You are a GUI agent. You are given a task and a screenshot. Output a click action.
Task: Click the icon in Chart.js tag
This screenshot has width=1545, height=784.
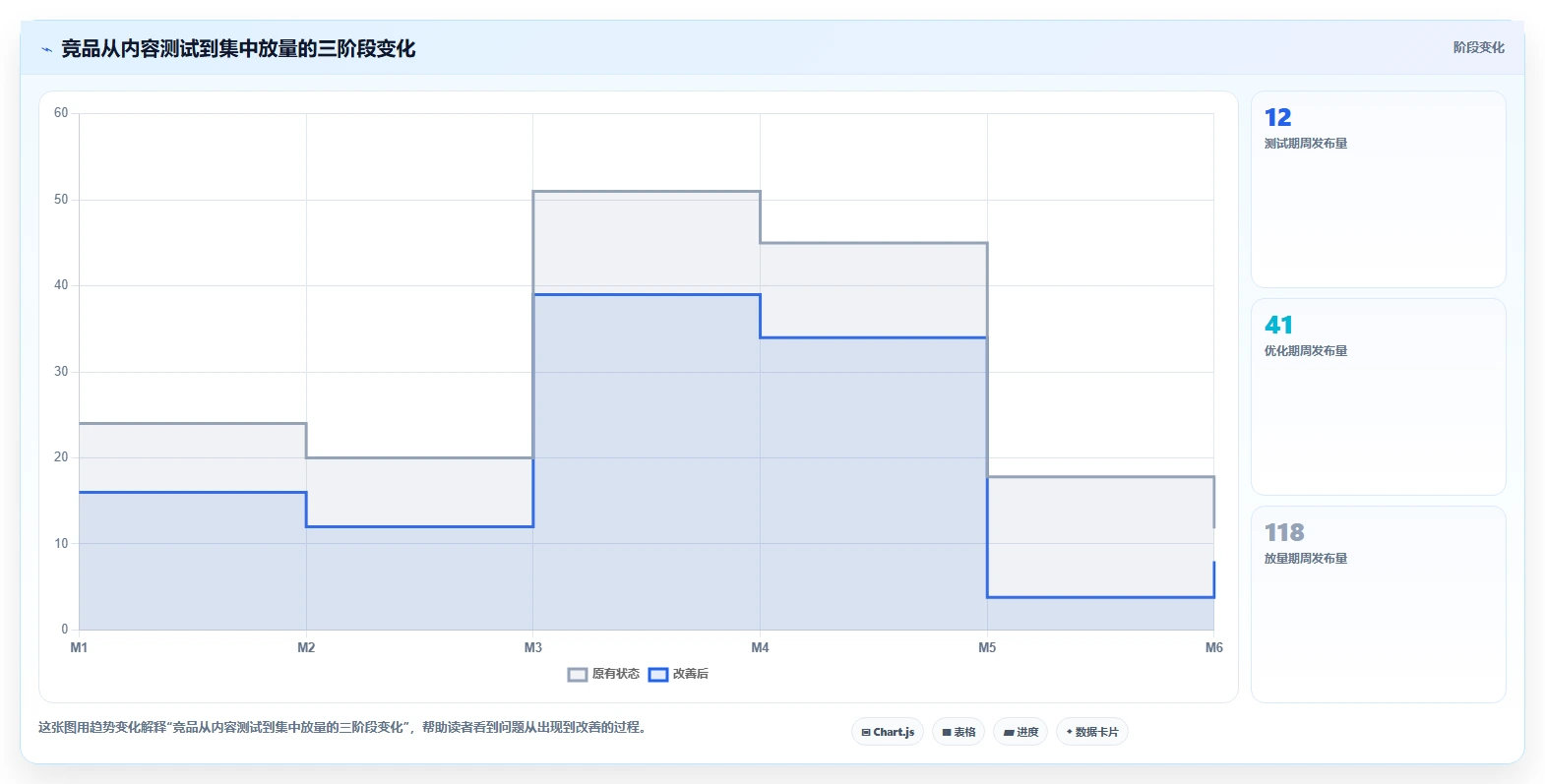click(x=866, y=733)
